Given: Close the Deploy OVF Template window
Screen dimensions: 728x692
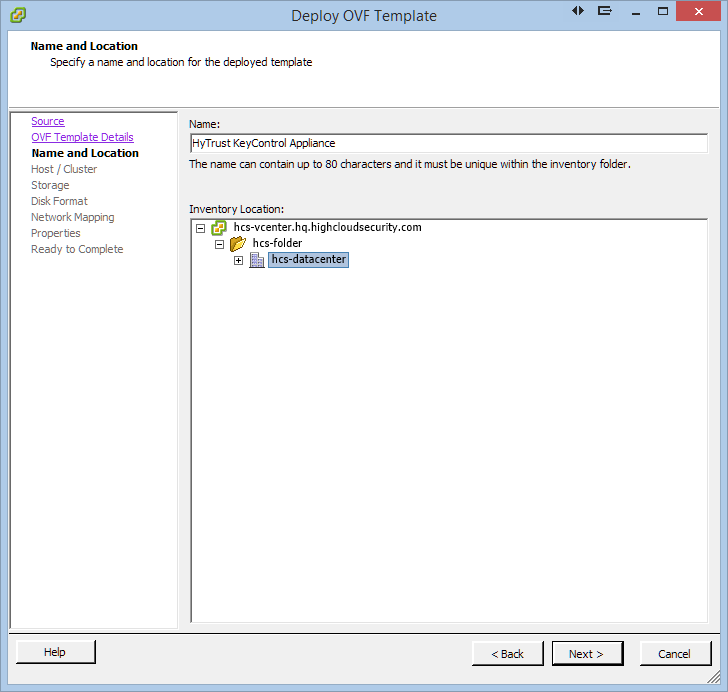Looking at the screenshot, I should [x=698, y=12].
